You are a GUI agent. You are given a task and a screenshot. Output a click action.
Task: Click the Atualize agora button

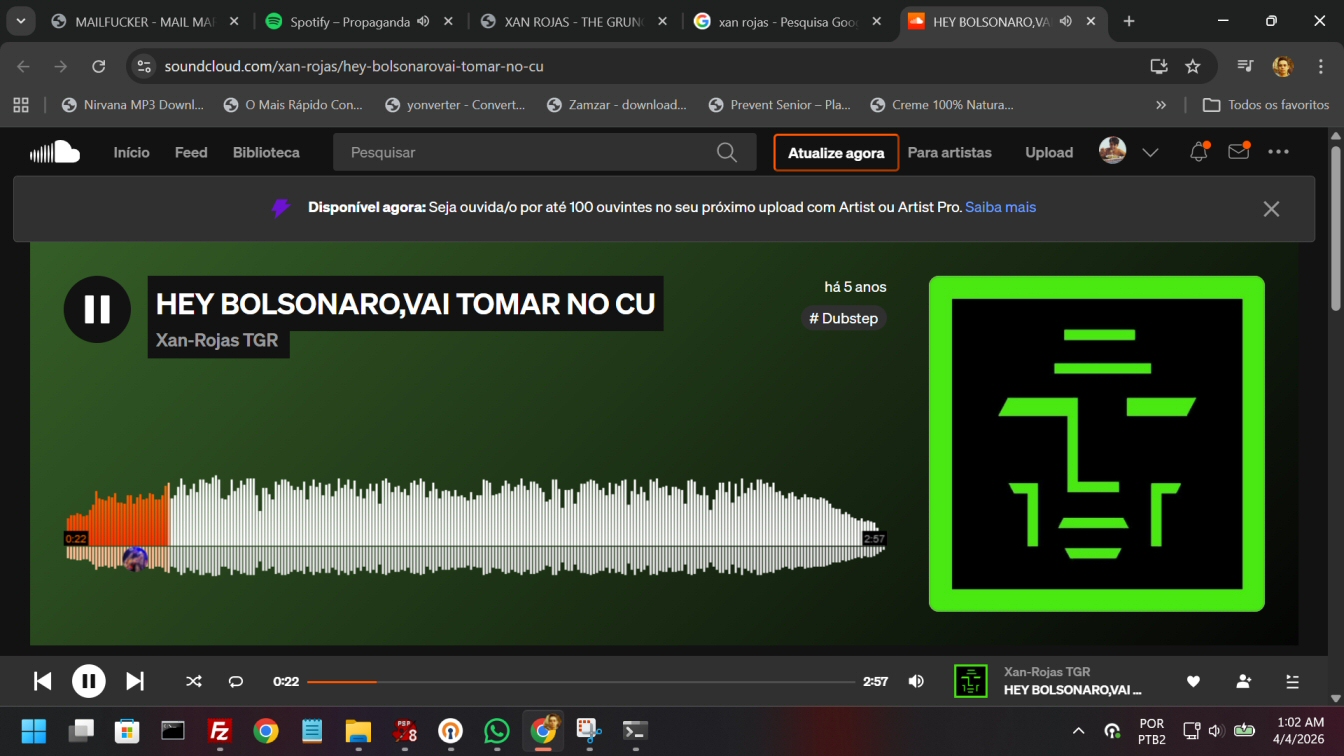pyautogui.click(x=836, y=153)
